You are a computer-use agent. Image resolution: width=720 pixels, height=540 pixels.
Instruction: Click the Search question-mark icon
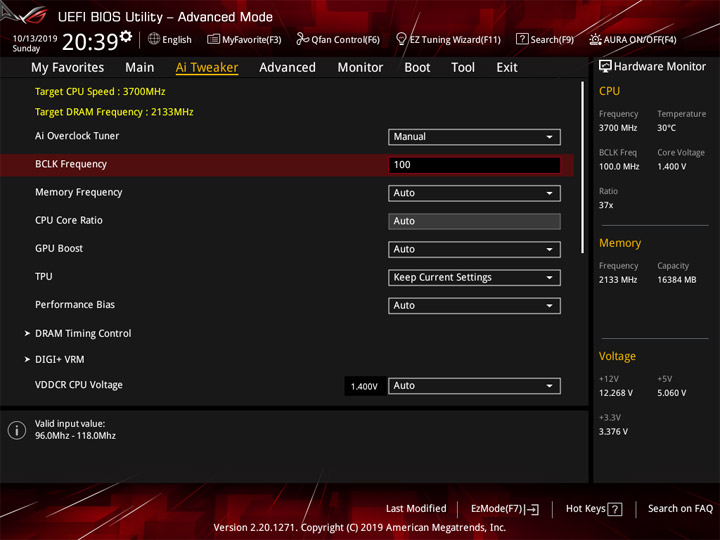[522, 39]
